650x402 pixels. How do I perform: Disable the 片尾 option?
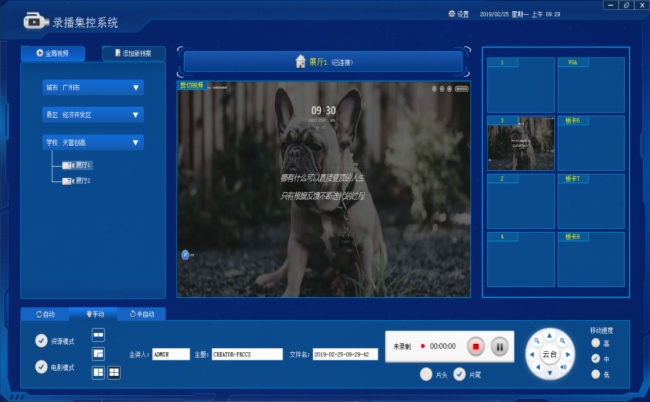(x=459, y=374)
